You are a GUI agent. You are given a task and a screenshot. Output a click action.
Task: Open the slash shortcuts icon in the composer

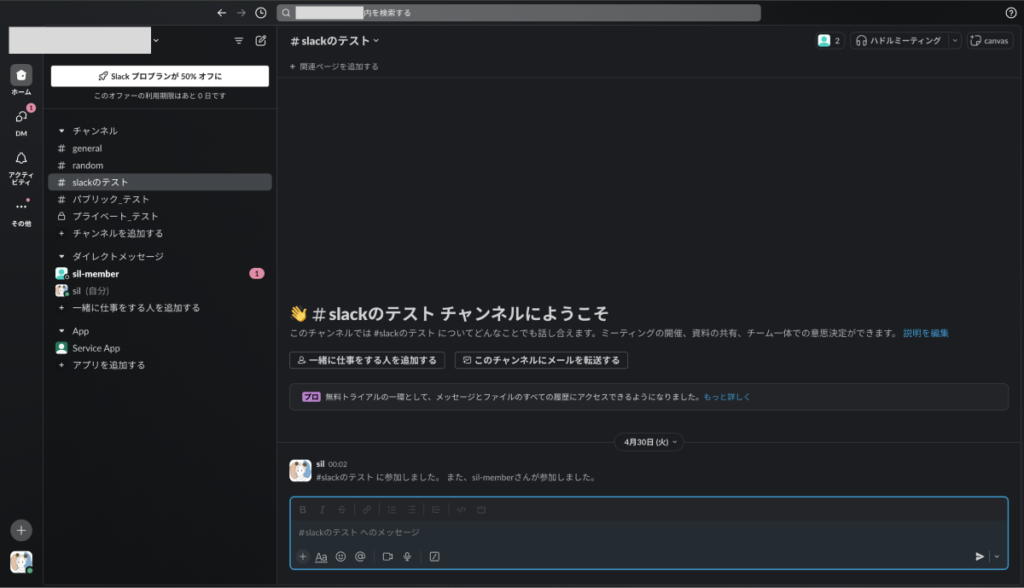click(x=434, y=557)
